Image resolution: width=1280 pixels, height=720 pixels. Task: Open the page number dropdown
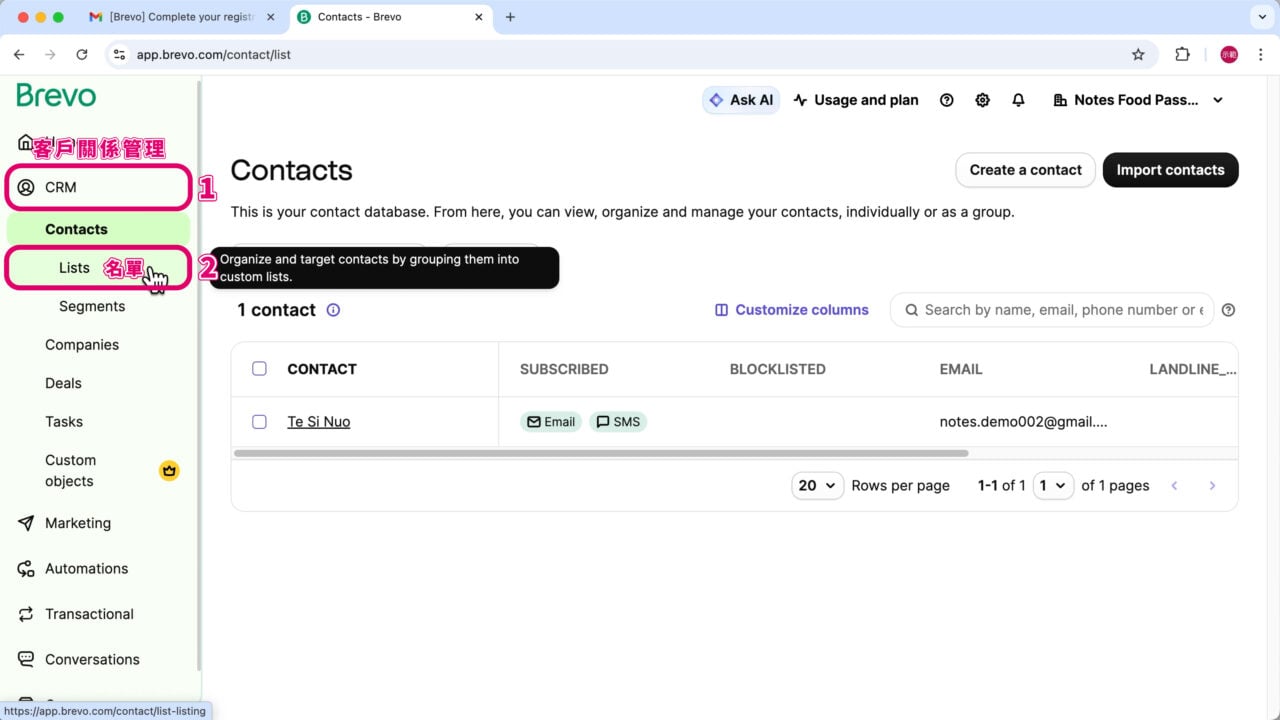1053,486
